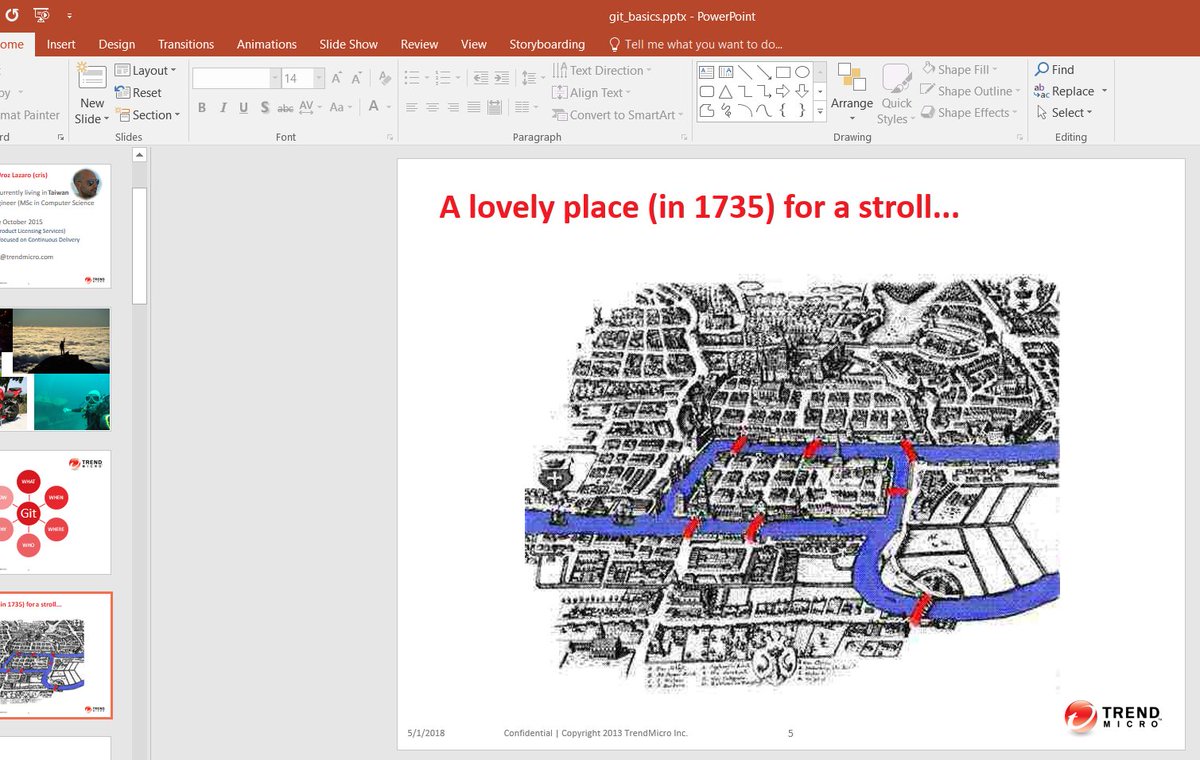Align text right
The image size is (1200, 760).
[x=453, y=107]
